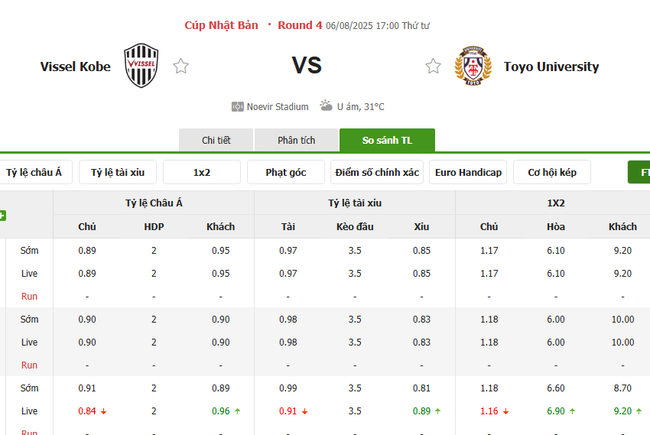Open the Chi tiết tab
The image size is (650, 435).
(216, 141)
